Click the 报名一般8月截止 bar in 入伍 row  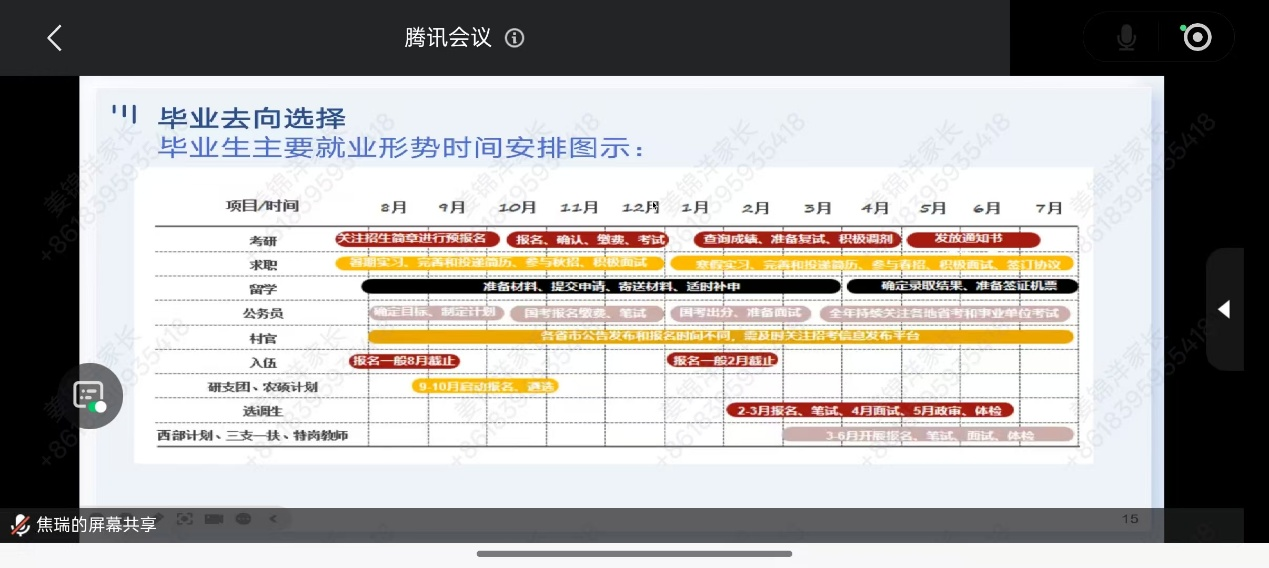pos(404,360)
